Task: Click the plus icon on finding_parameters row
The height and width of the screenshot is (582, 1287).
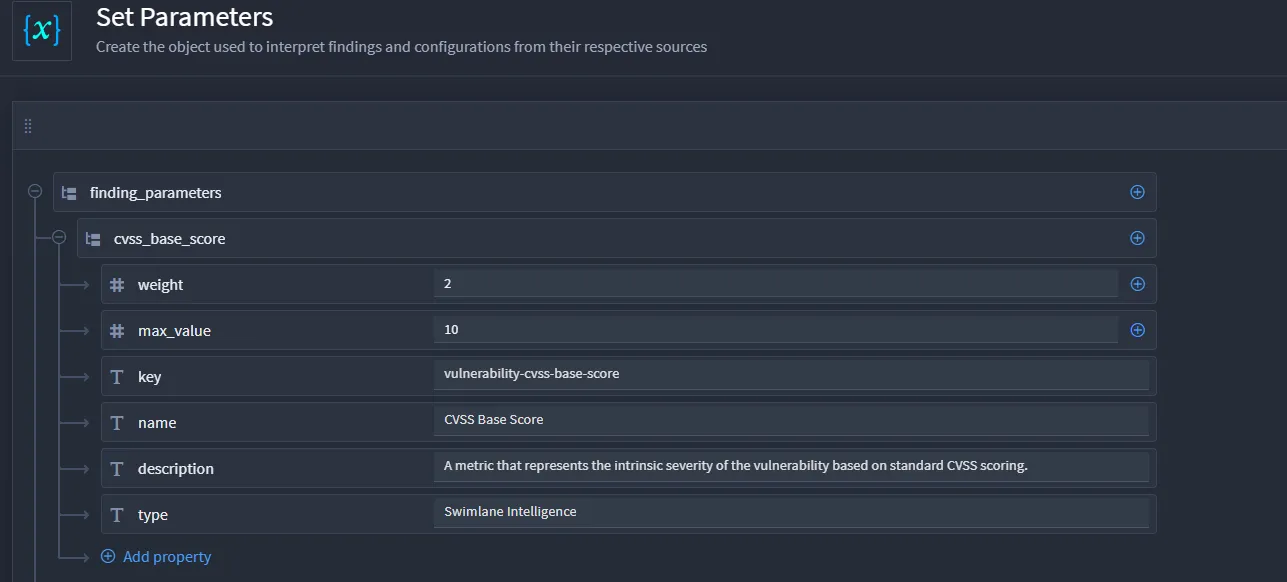Action: 1137,192
